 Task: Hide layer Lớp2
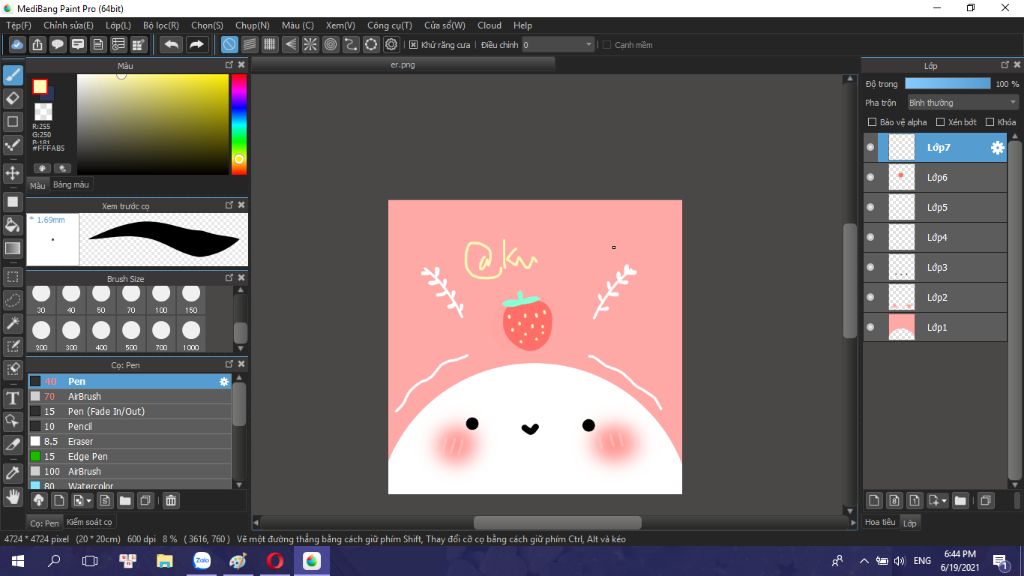(x=871, y=298)
